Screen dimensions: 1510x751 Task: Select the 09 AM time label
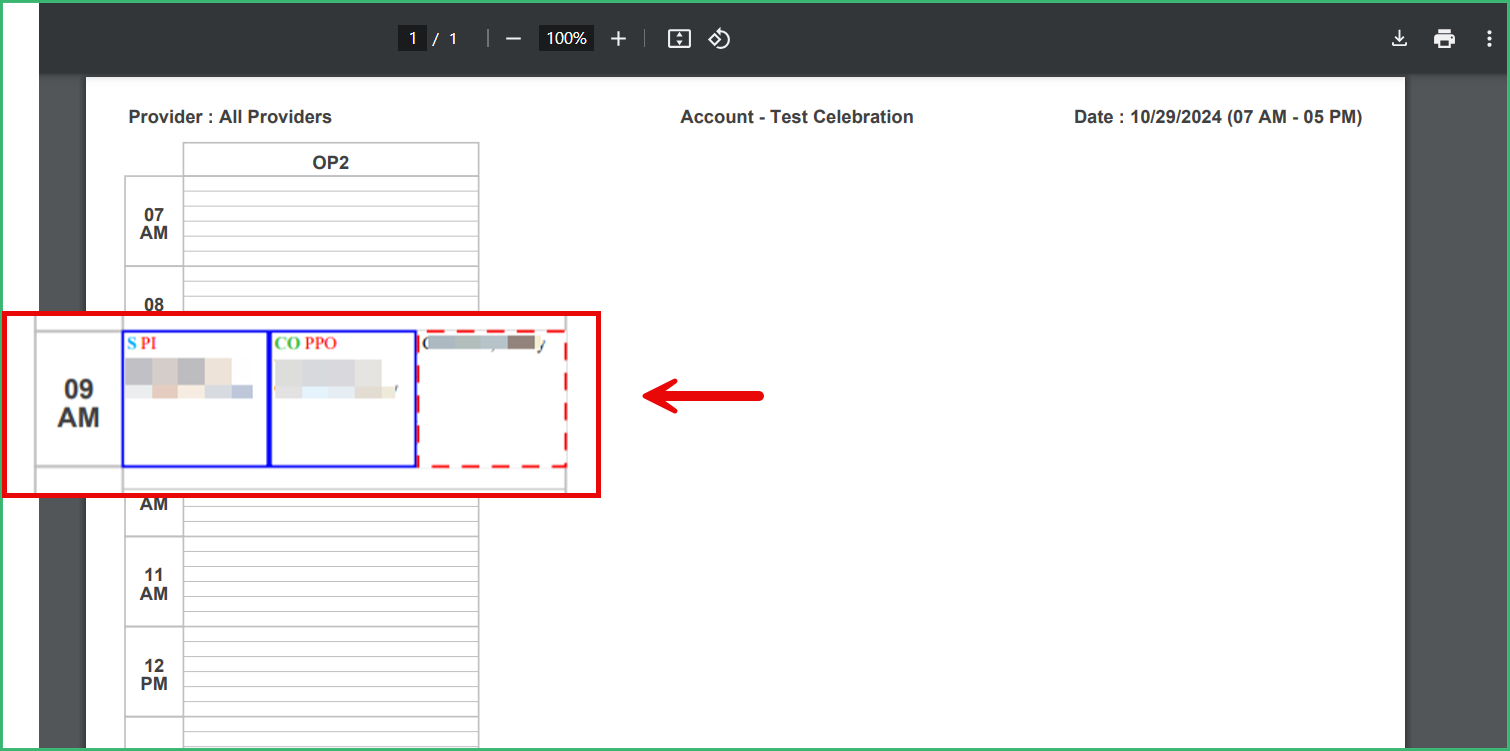pyautogui.click(x=79, y=403)
